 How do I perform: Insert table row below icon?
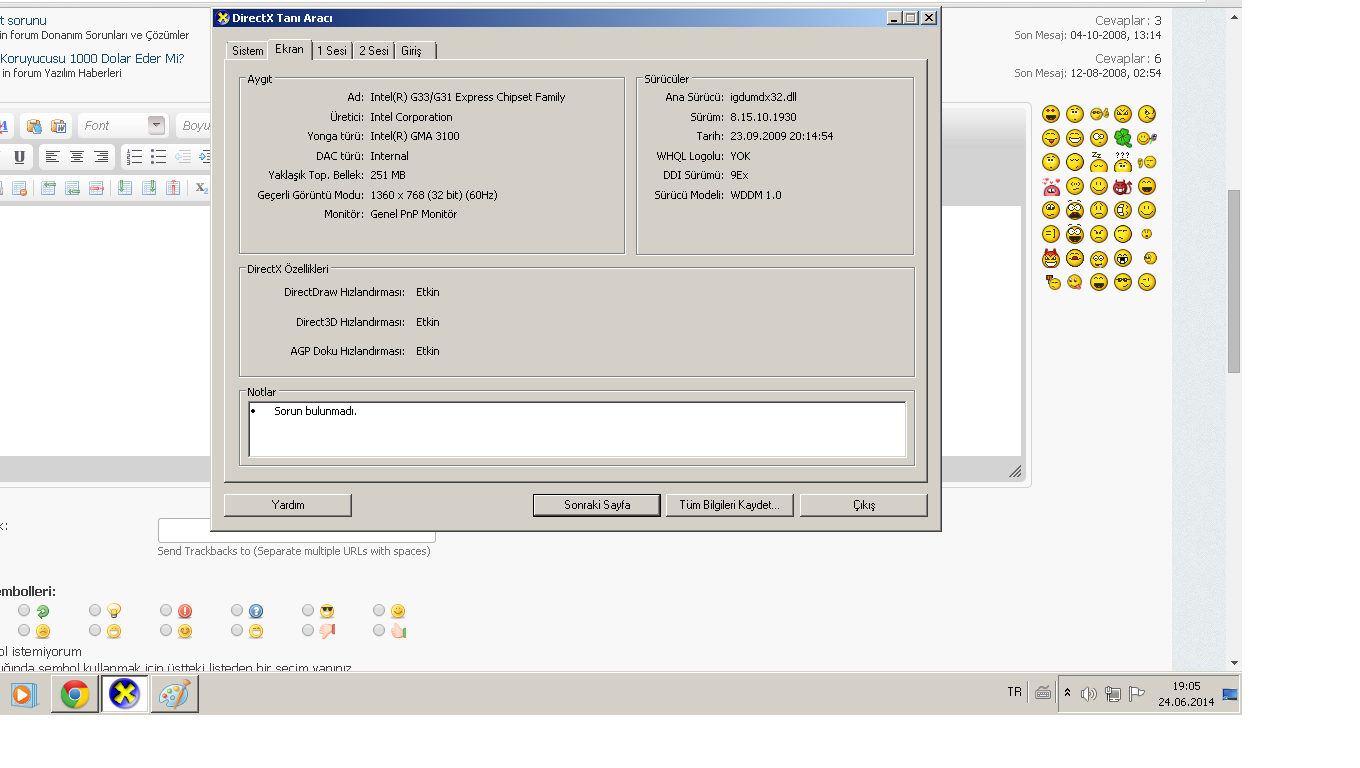click(x=72, y=187)
